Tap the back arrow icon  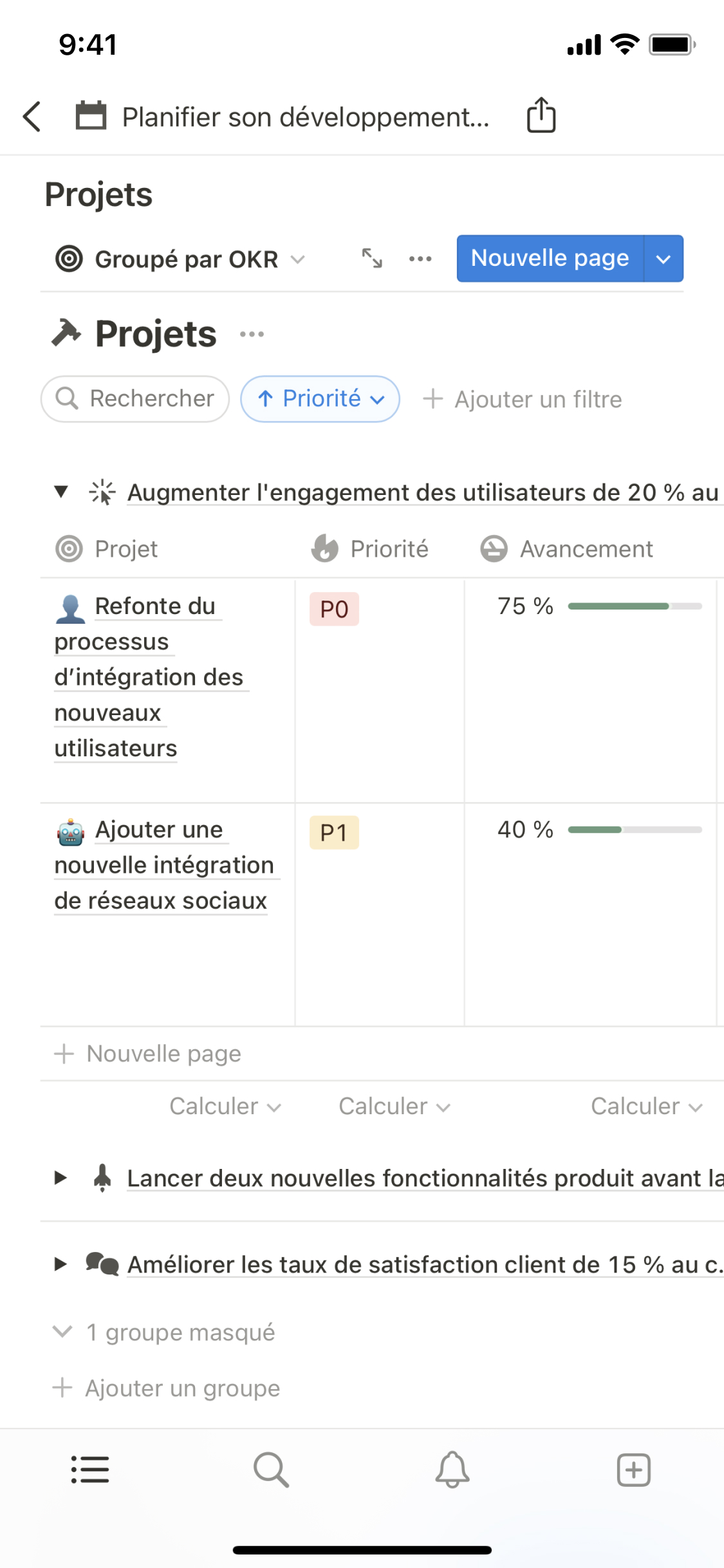click(x=32, y=117)
